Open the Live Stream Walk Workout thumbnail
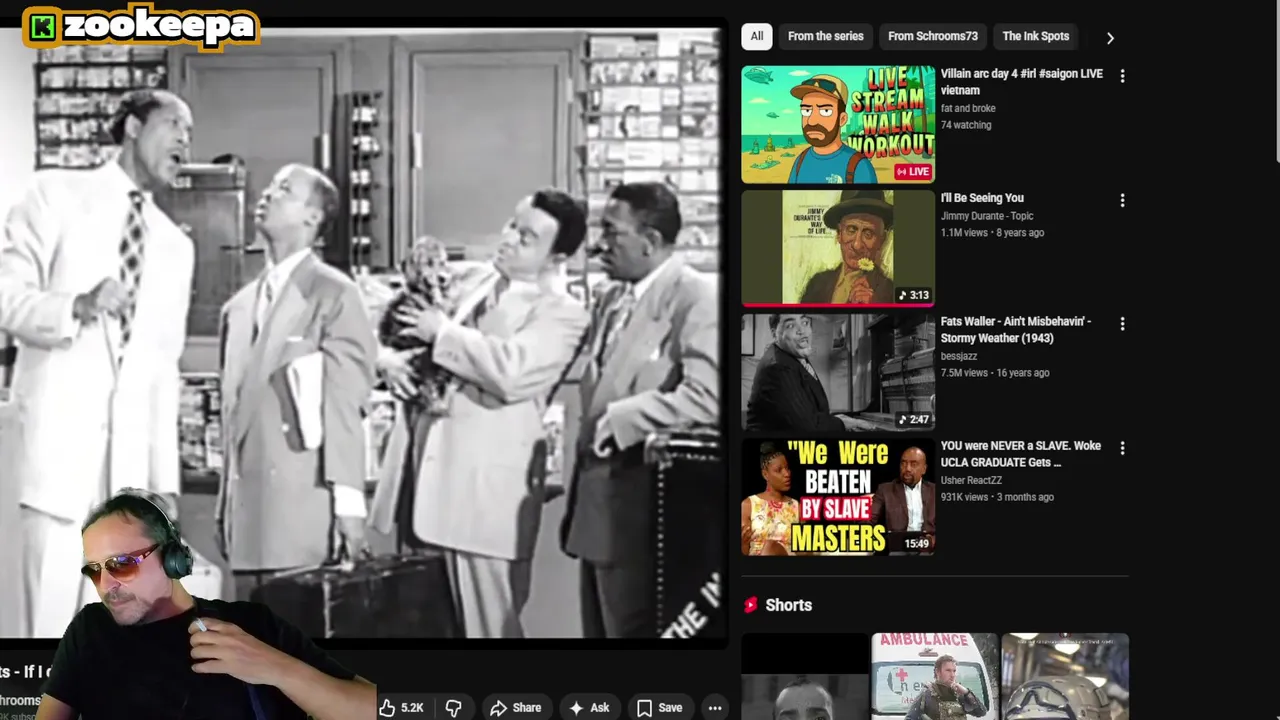1280x720 pixels. pyautogui.click(x=838, y=124)
